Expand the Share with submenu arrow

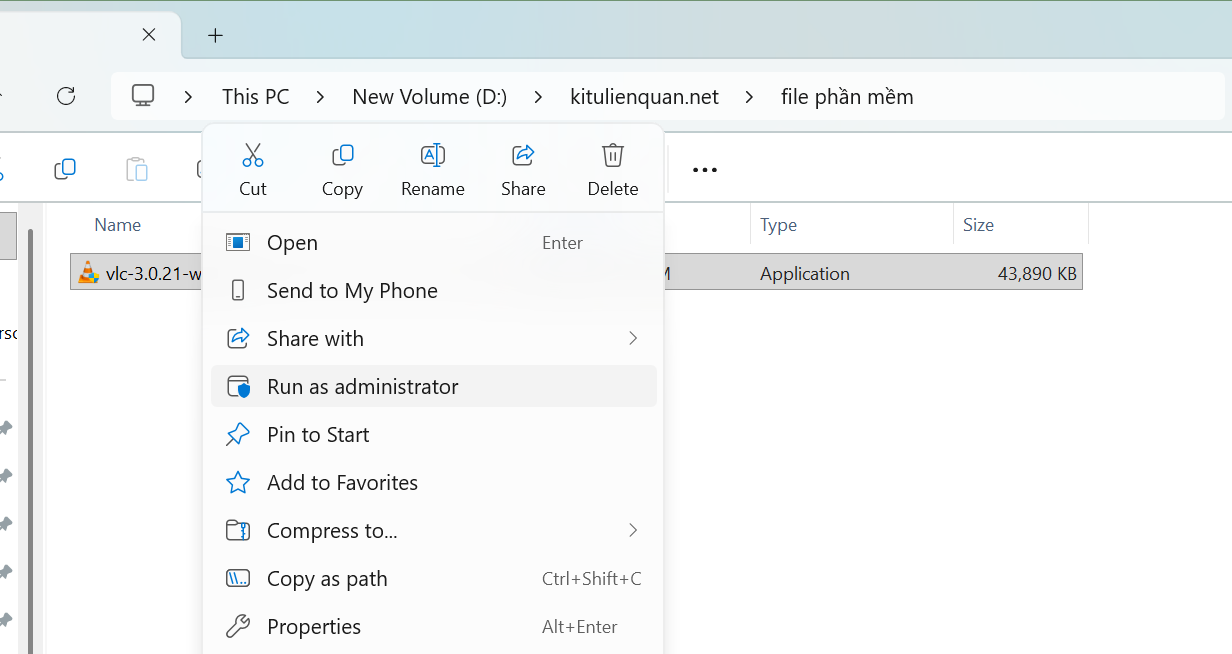[633, 339]
